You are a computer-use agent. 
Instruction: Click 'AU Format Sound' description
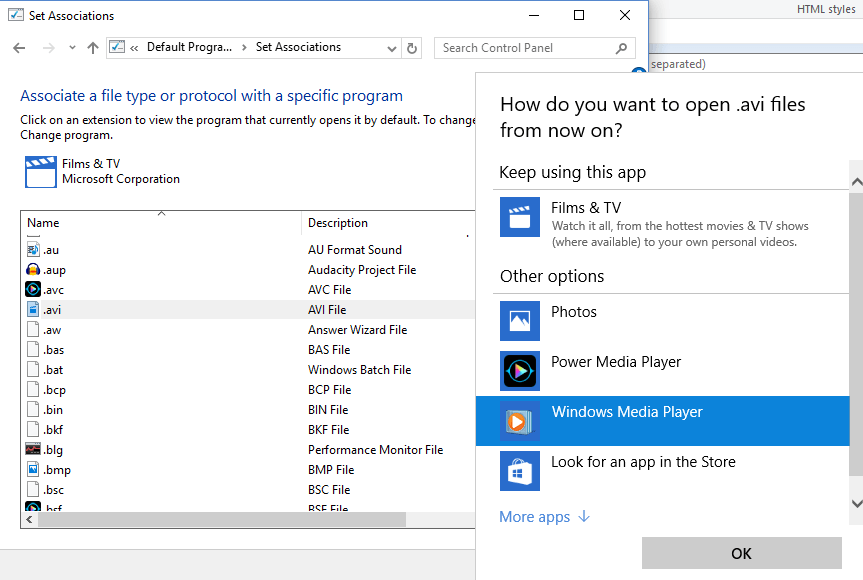click(355, 250)
